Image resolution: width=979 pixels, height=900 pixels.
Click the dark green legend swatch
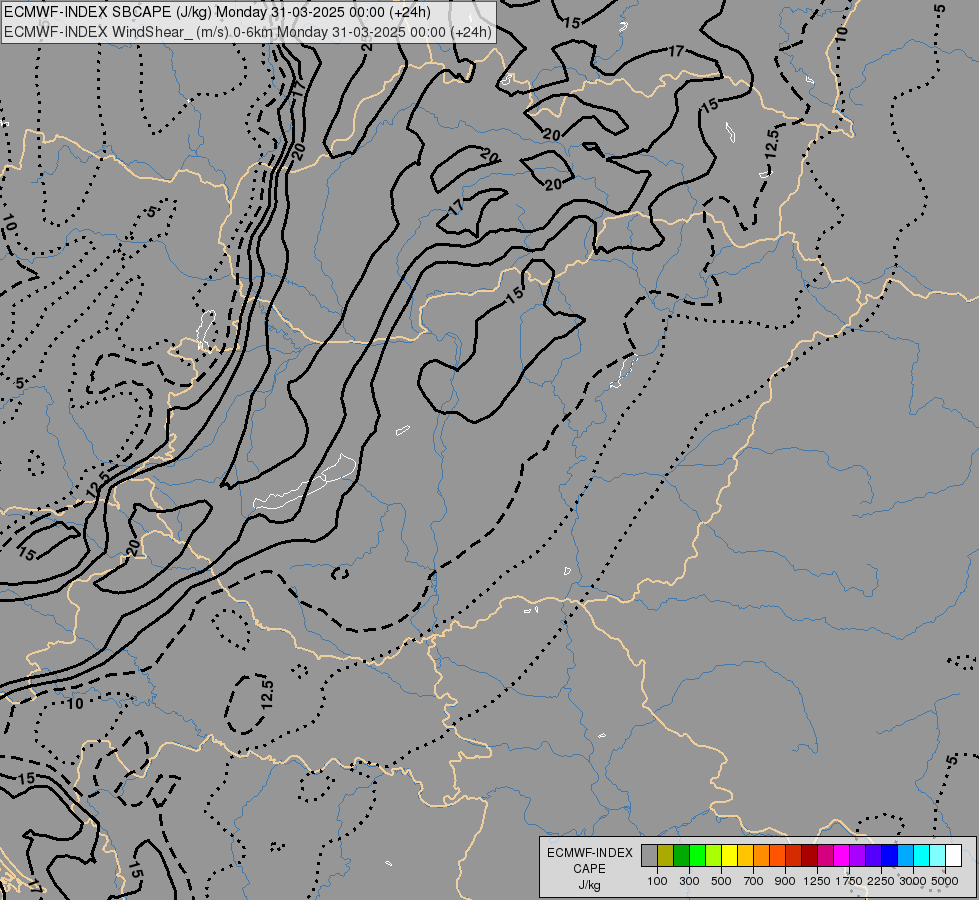(682, 856)
